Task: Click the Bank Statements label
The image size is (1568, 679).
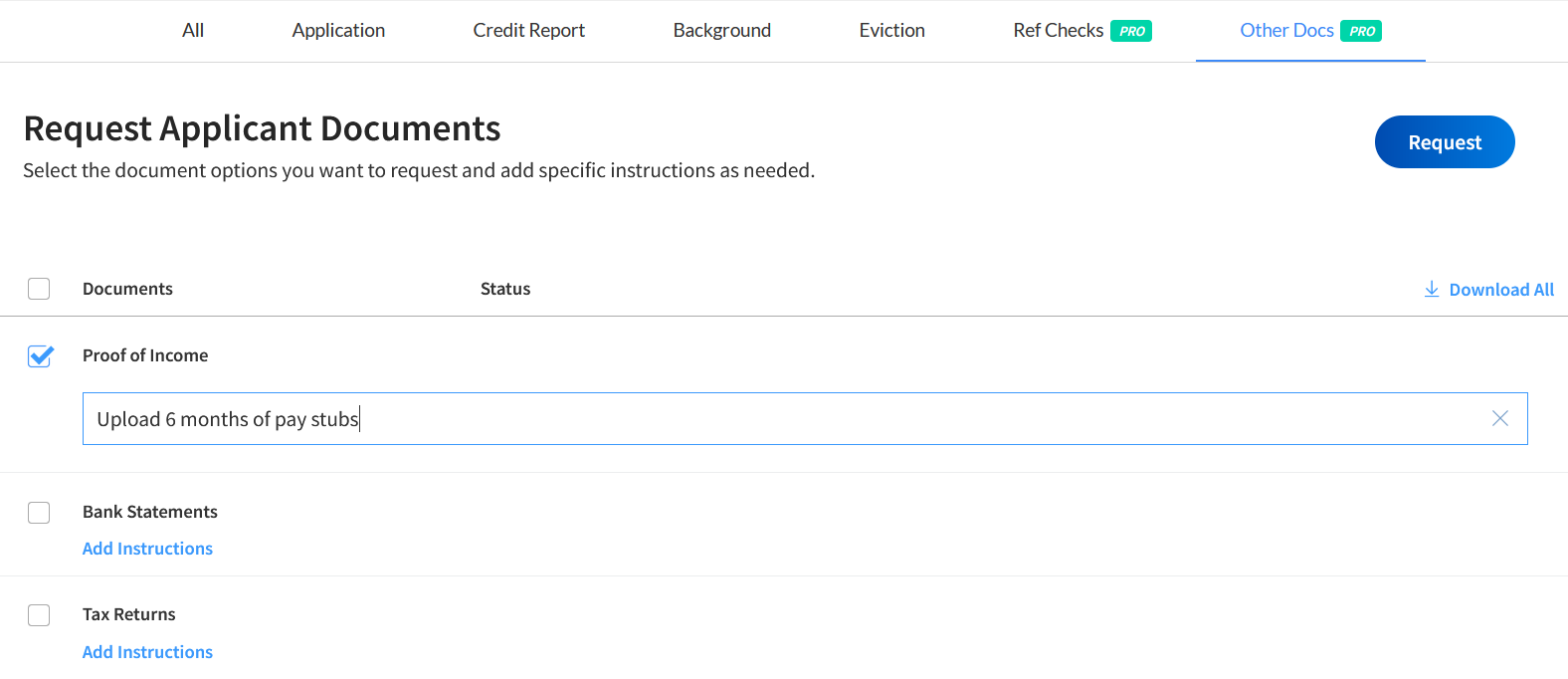Action: [x=150, y=512]
